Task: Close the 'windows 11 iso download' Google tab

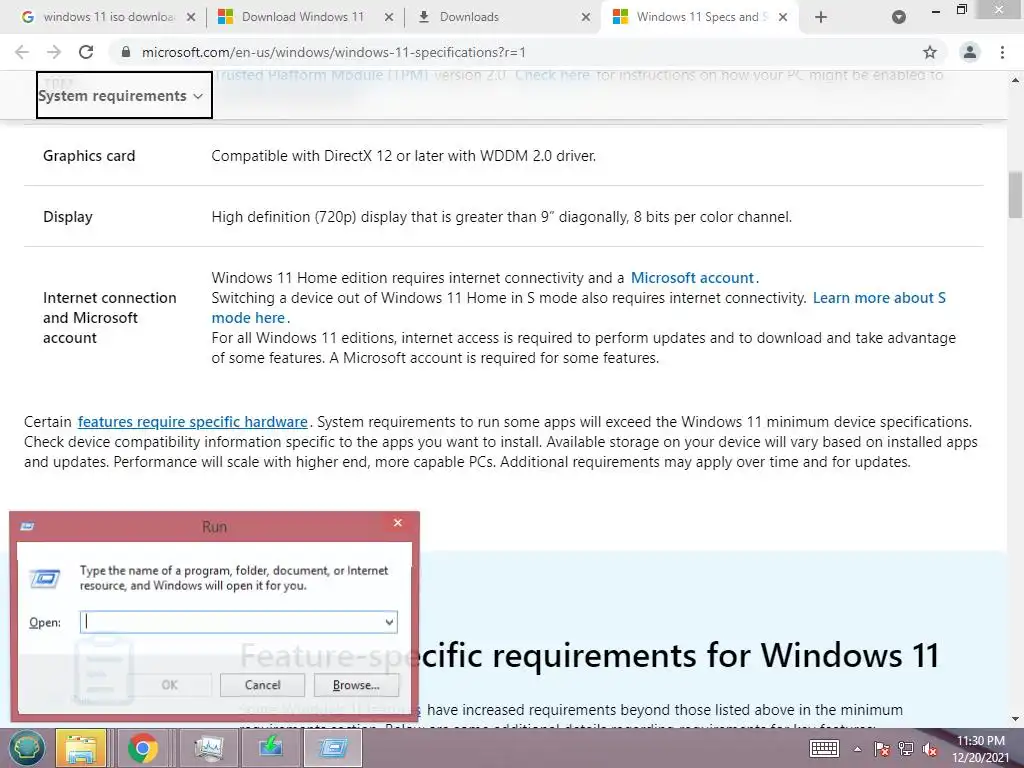Action: 191,17
